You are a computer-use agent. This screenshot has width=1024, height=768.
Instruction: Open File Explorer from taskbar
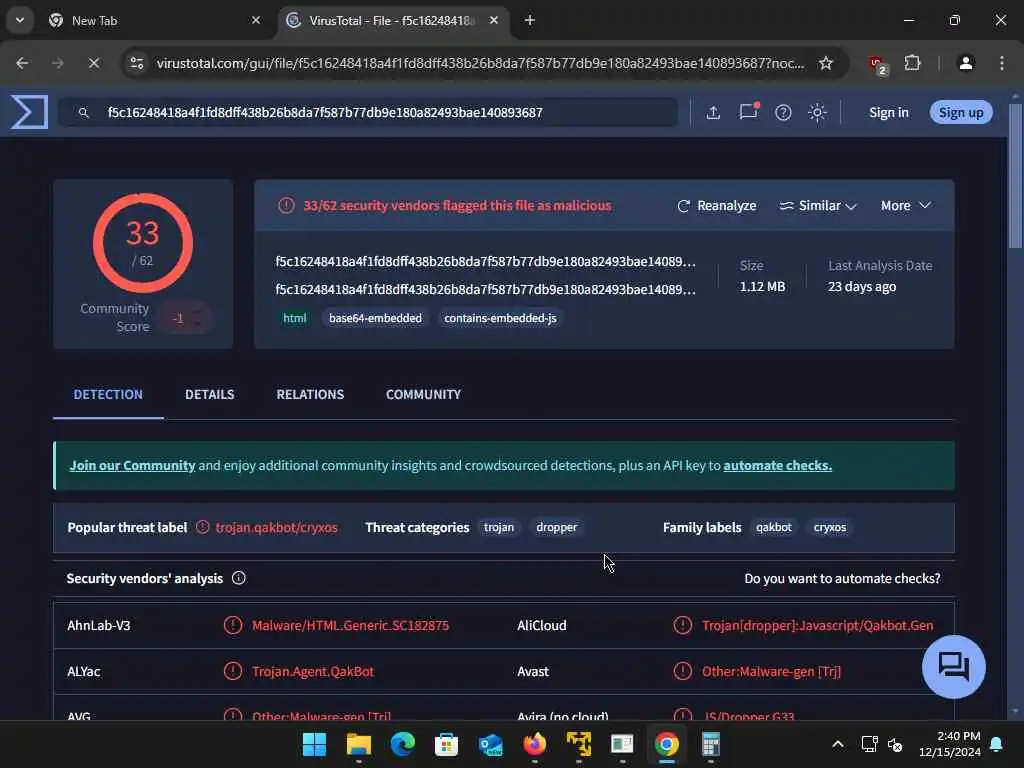359,744
